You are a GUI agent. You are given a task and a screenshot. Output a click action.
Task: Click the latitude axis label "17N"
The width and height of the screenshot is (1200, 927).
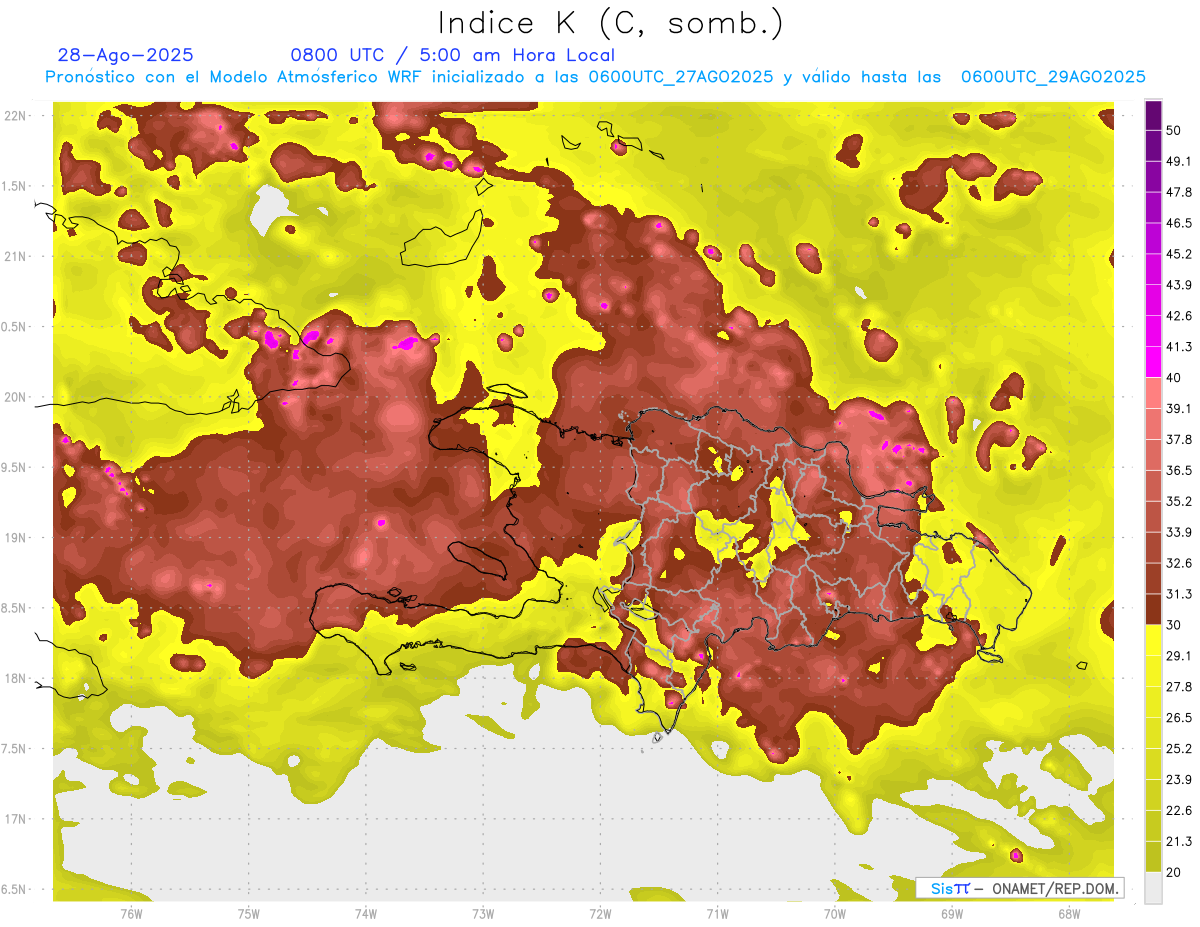(14, 819)
